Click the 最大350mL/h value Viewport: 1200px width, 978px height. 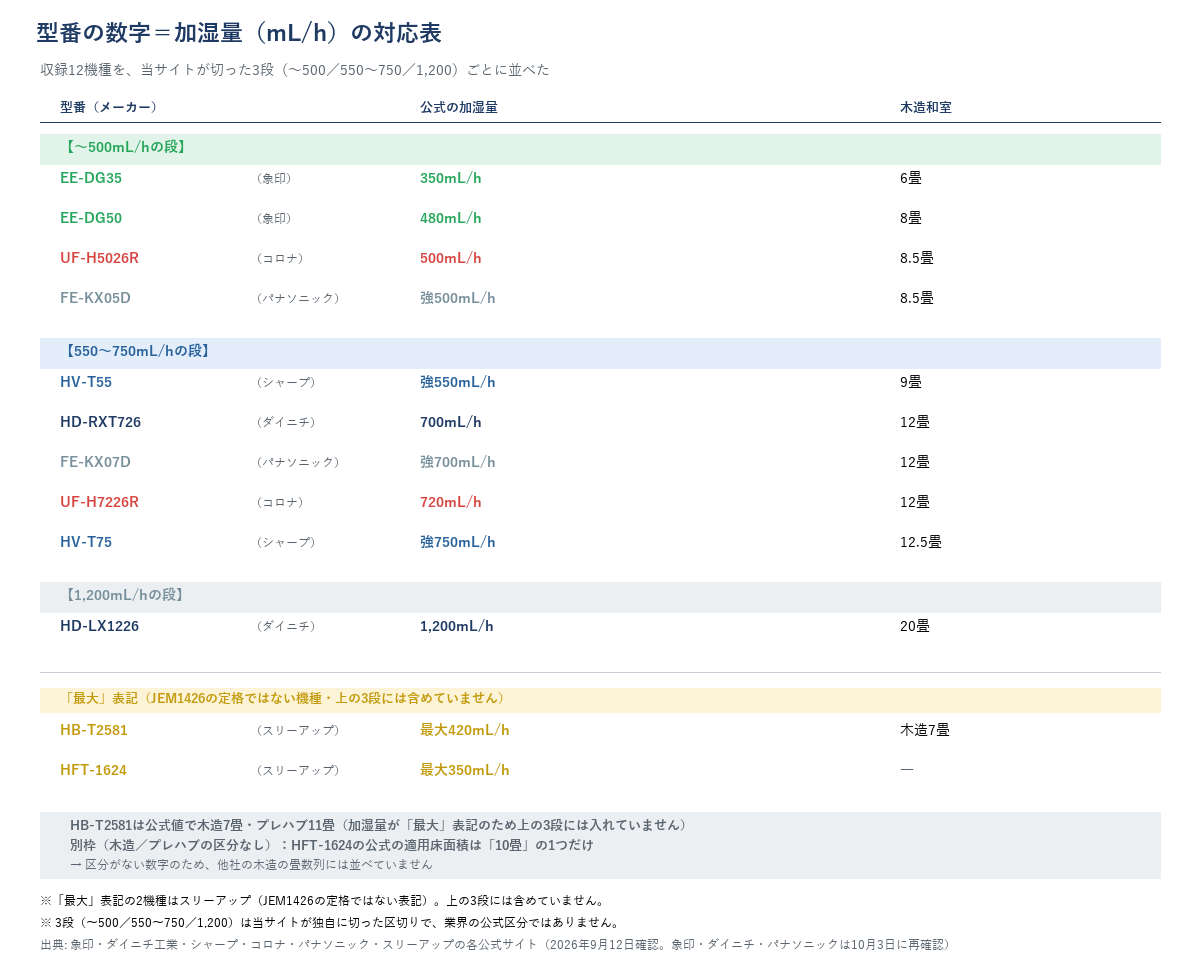pos(465,770)
